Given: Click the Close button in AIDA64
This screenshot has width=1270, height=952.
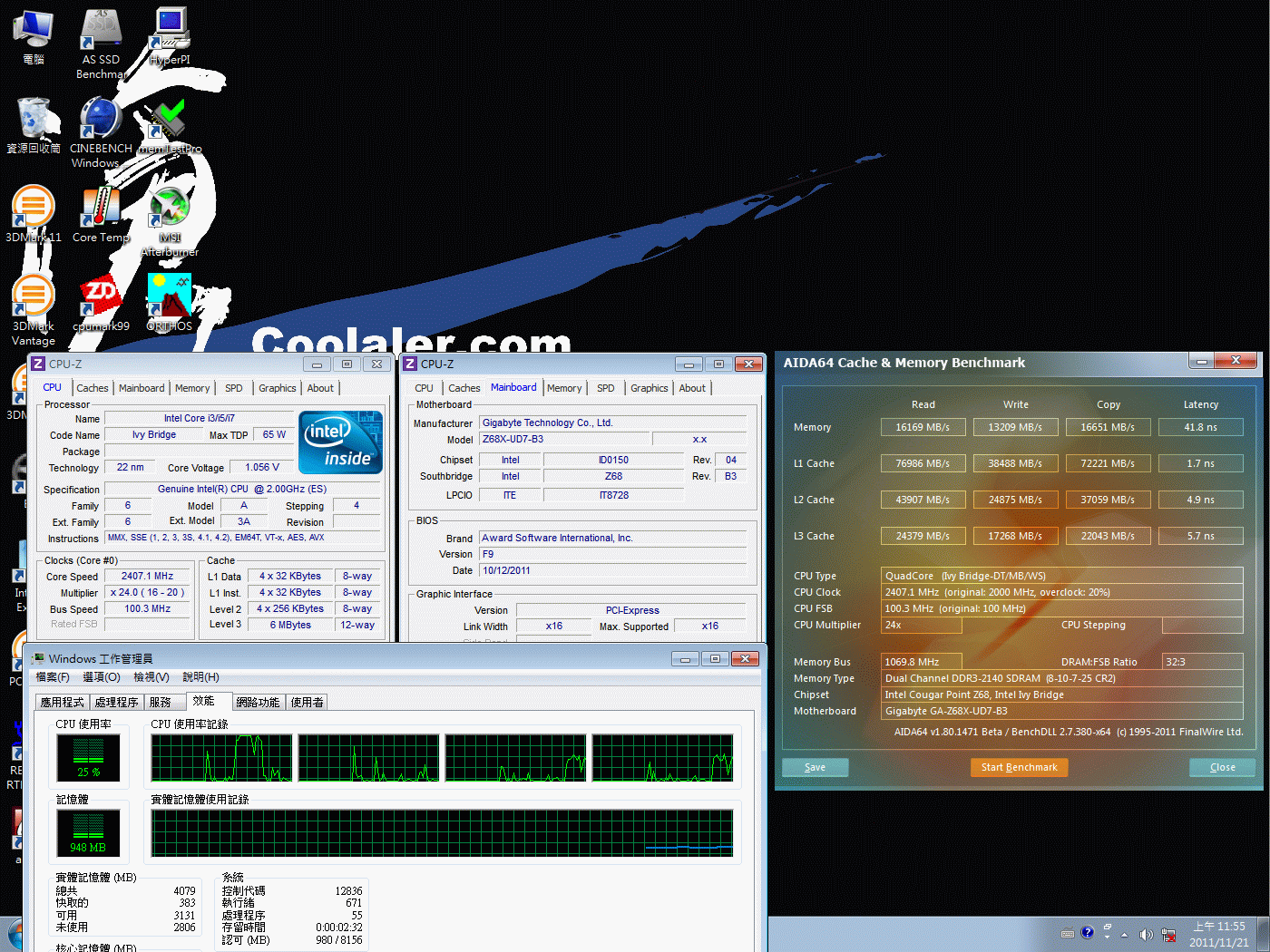Looking at the screenshot, I should (x=1222, y=767).
